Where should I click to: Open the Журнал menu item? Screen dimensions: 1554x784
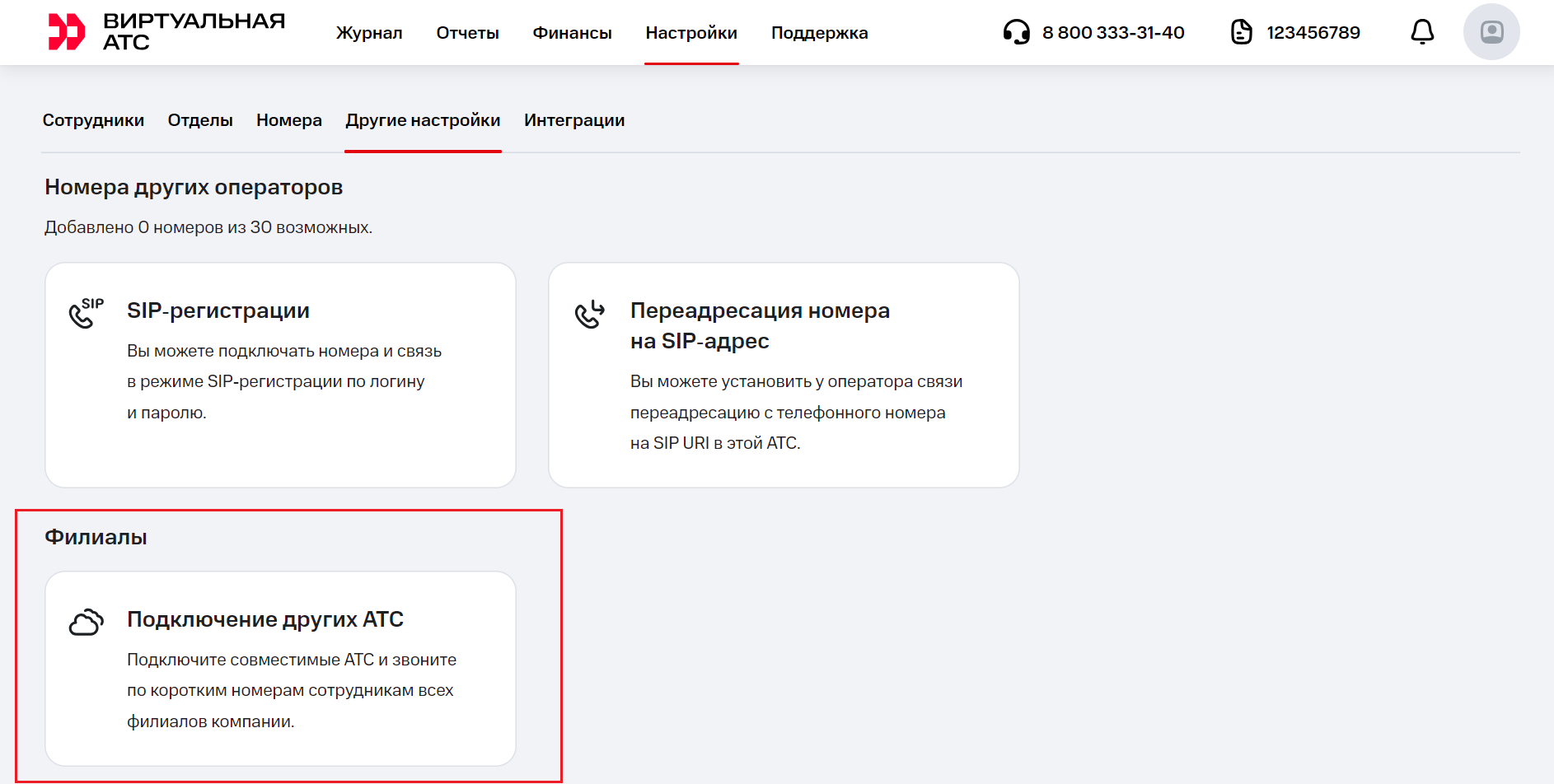coord(369,33)
